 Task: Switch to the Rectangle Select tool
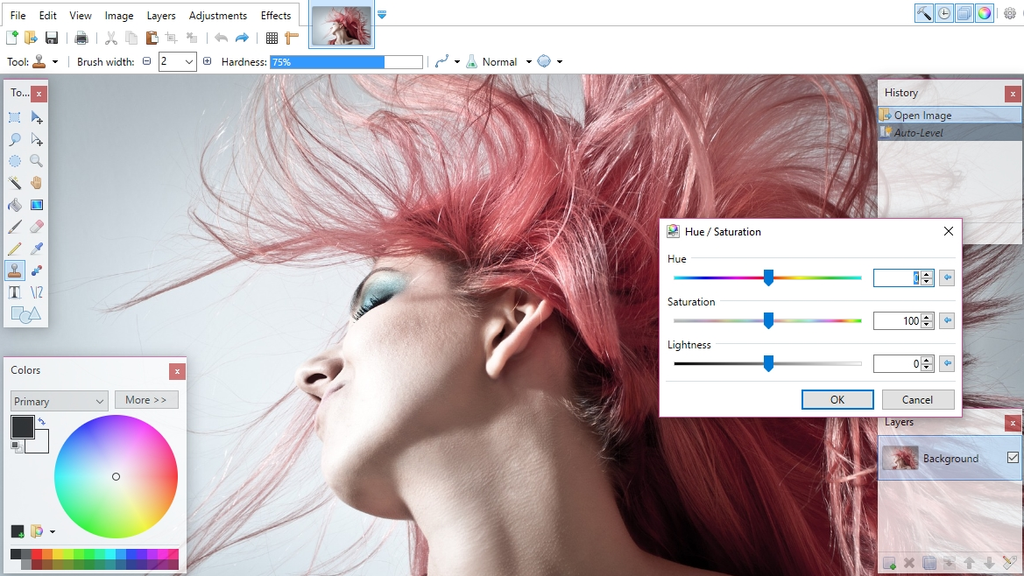16,117
